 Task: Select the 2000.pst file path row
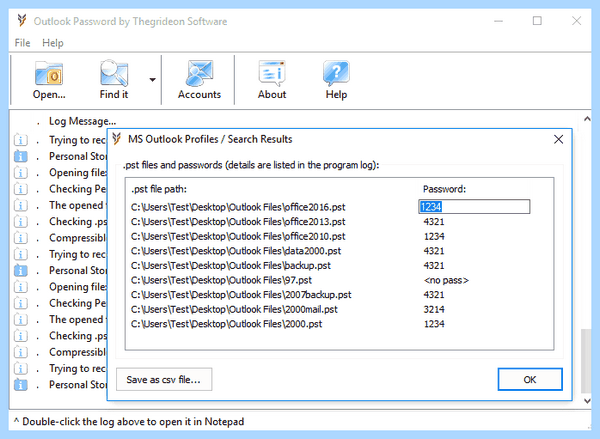point(226,323)
